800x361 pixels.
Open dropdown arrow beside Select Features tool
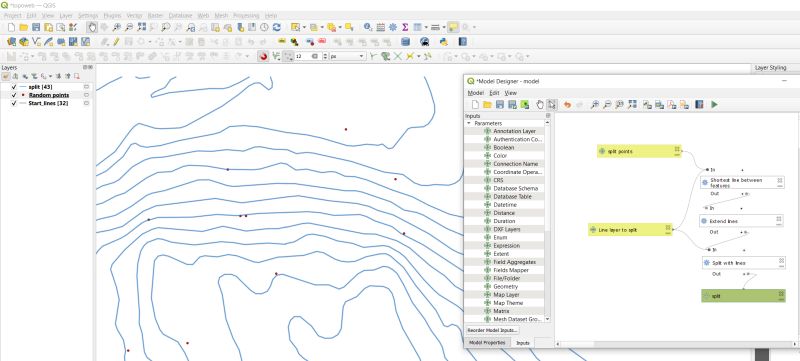pyautogui.click(x=304, y=28)
